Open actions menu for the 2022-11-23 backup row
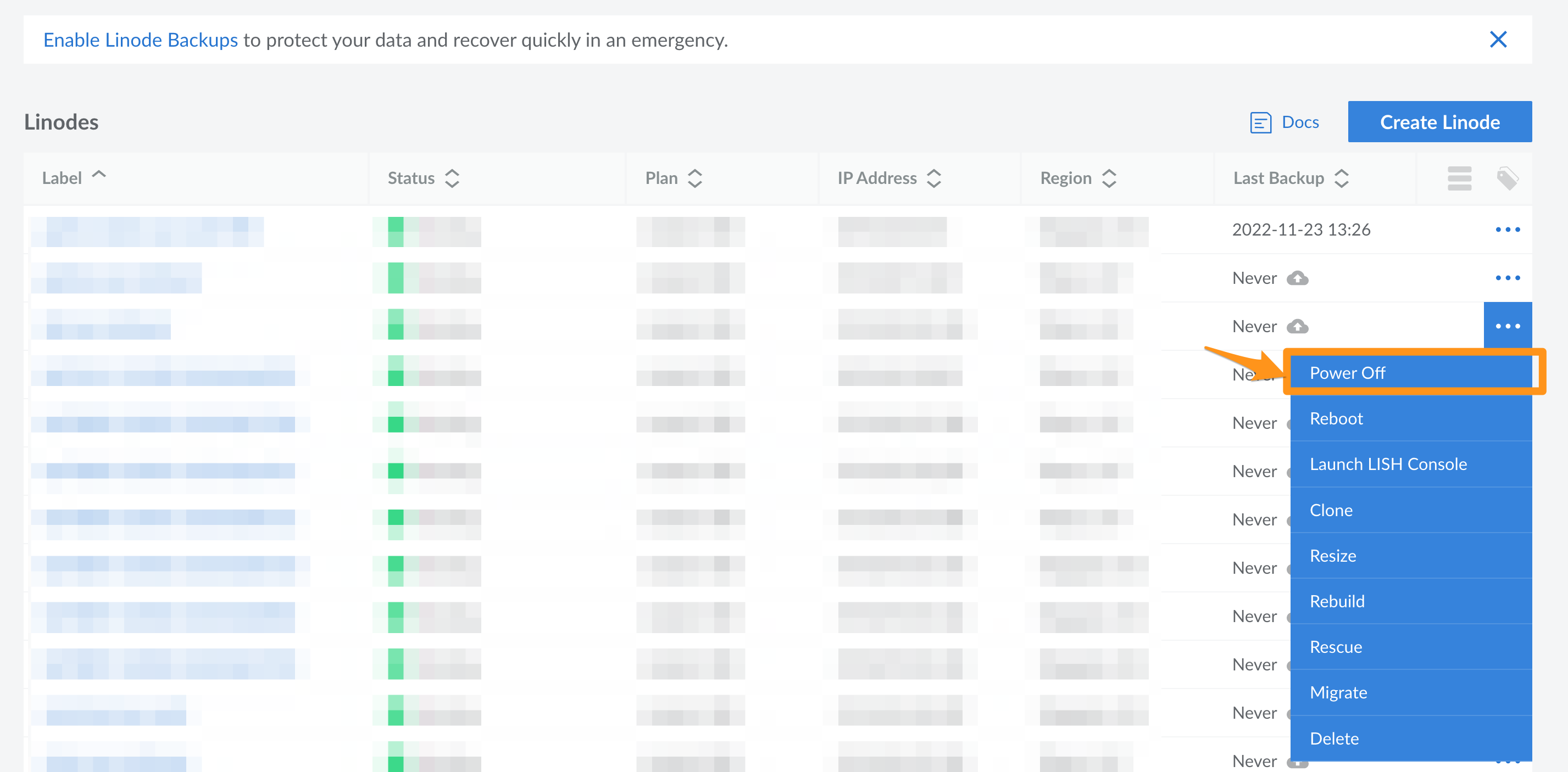1568x772 pixels. (x=1507, y=230)
